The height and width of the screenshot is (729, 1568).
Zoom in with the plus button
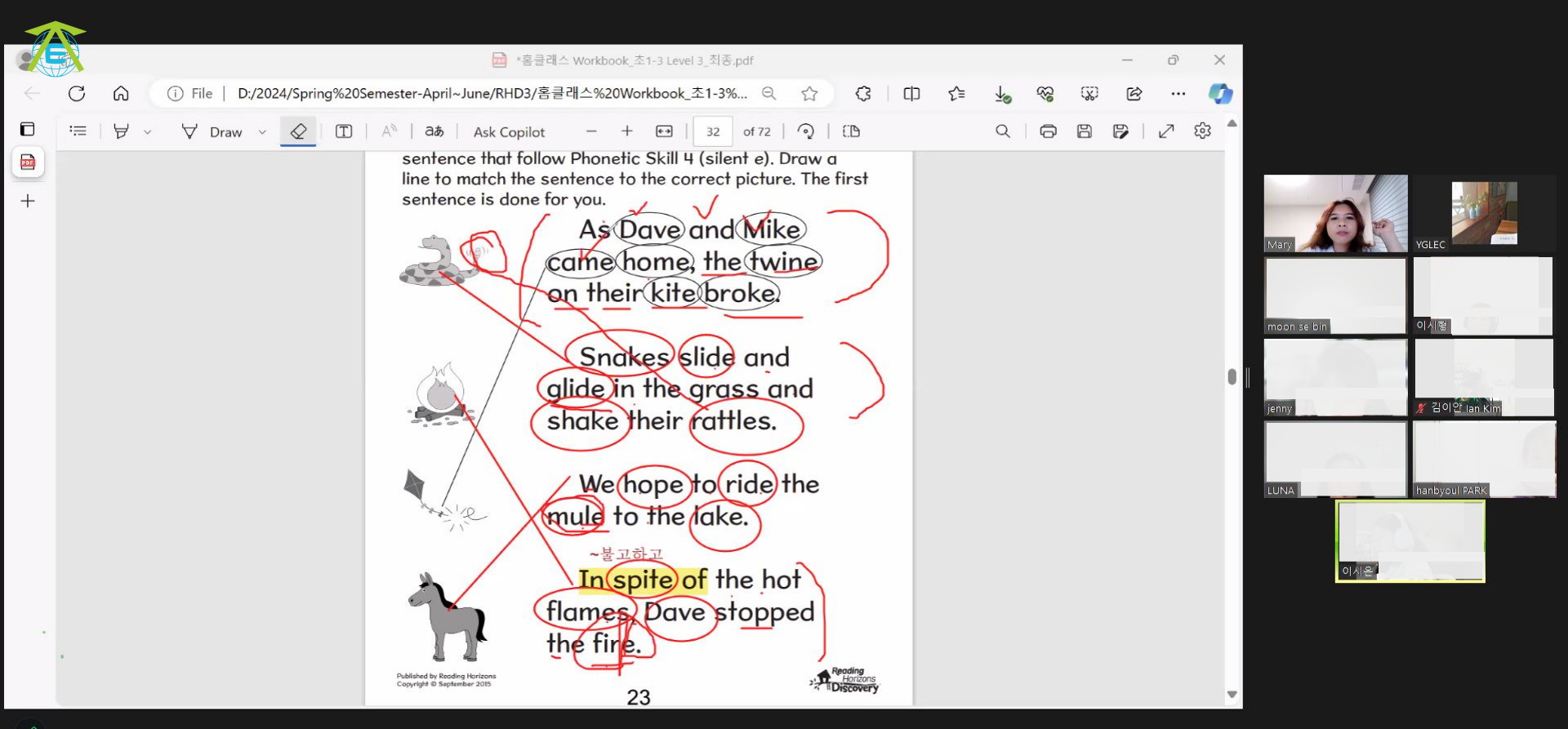pos(627,131)
